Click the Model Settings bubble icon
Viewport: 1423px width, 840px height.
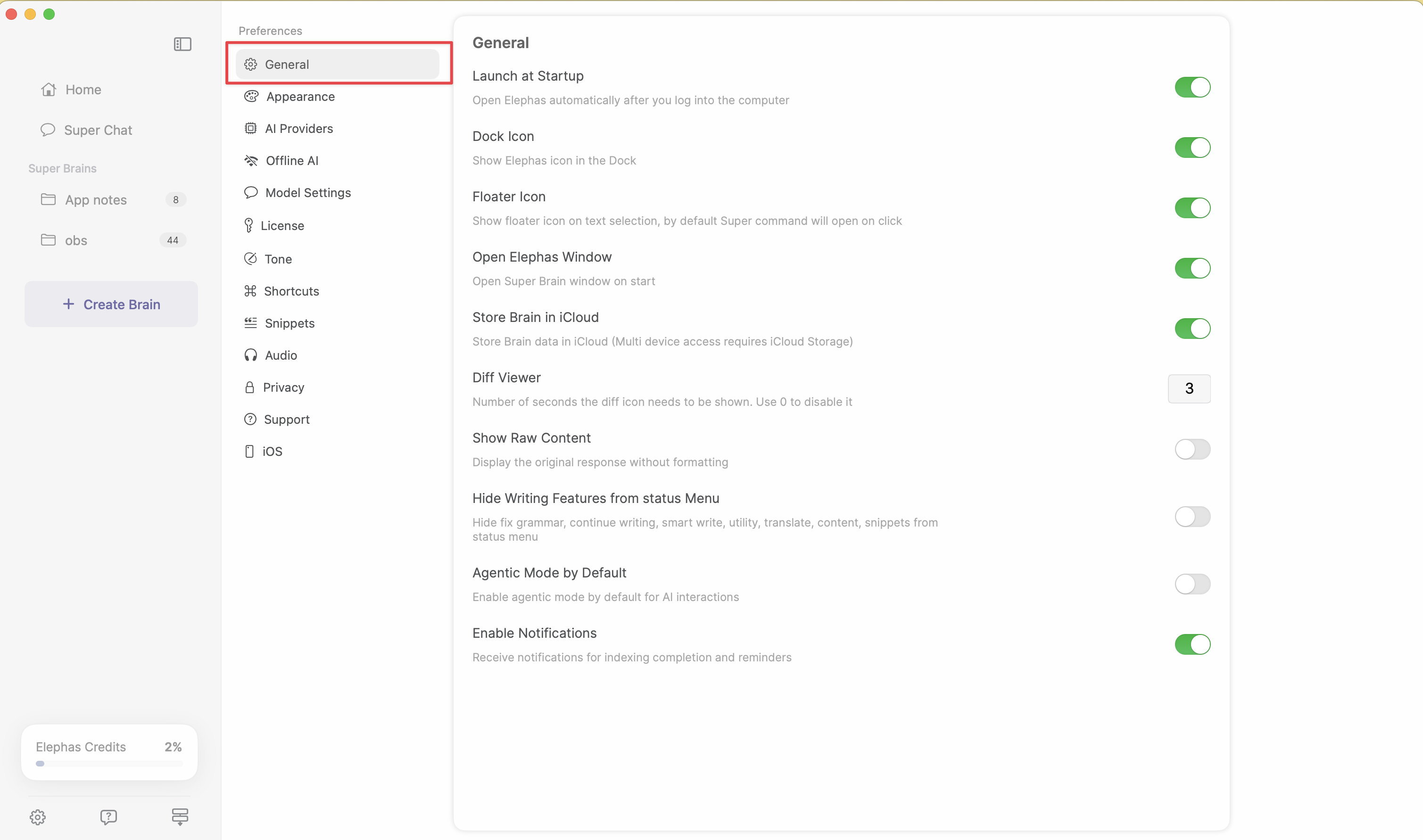pyautogui.click(x=251, y=192)
